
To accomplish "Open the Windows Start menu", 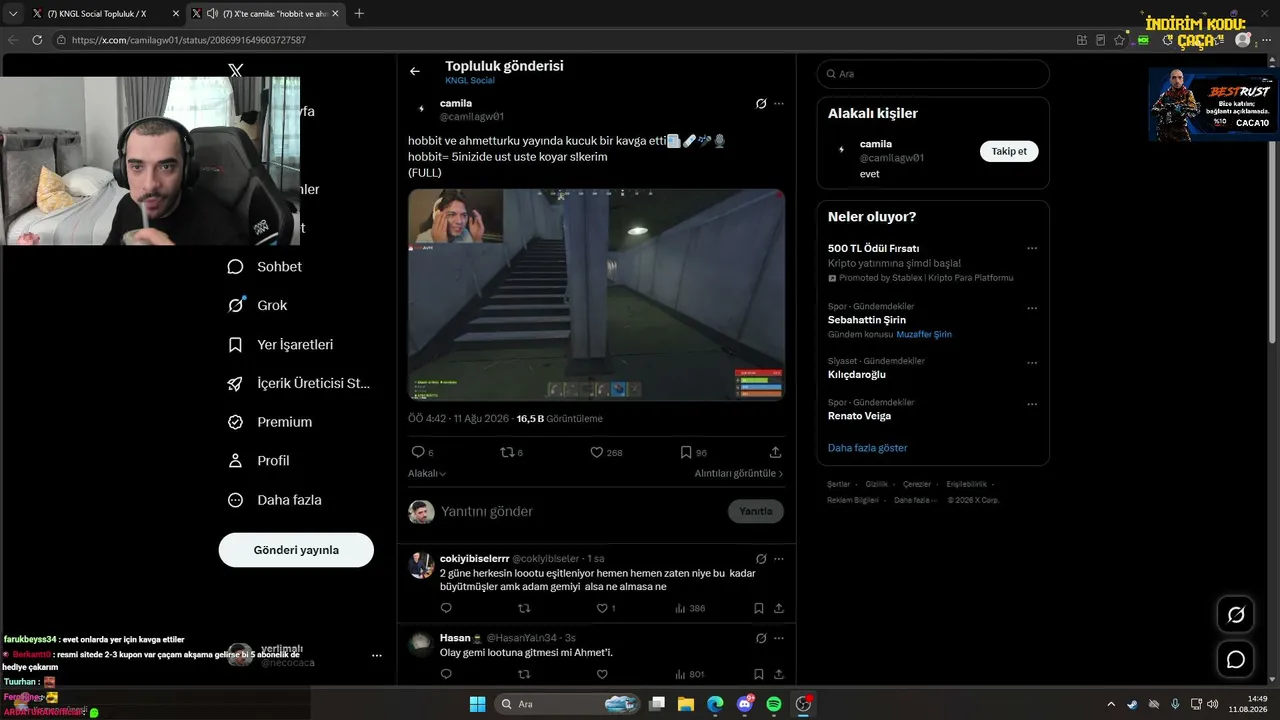I will pos(477,704).
